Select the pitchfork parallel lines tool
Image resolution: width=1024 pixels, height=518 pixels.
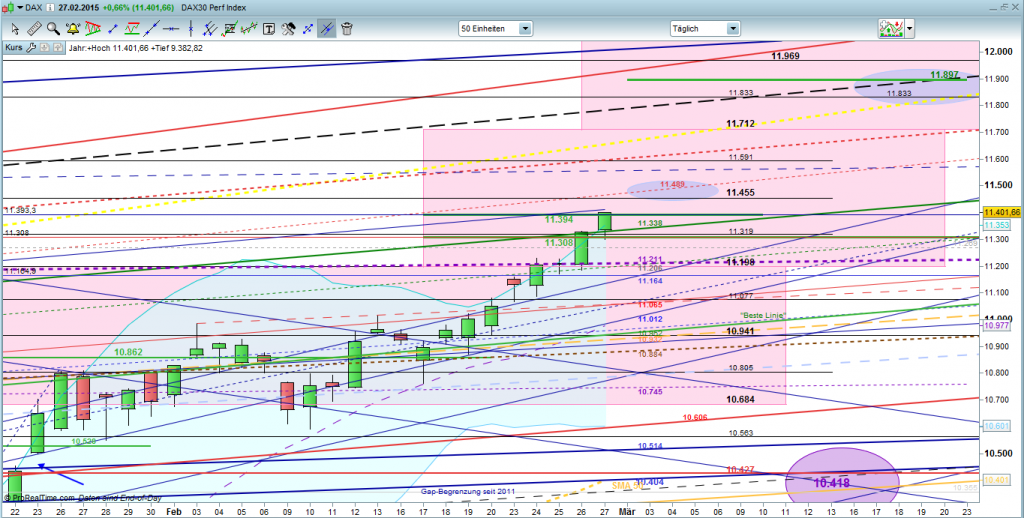point(210,29)
